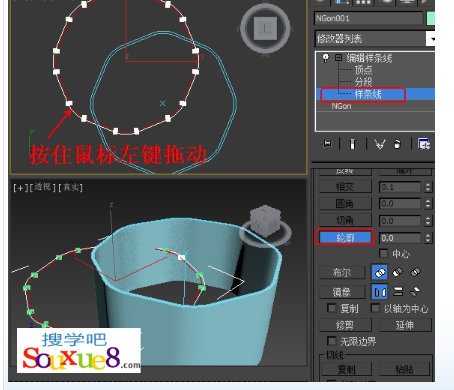Click the 粘贴 button under 切线
The height and width of the screenshot is (390, 454).
click(x=404, y=369)
